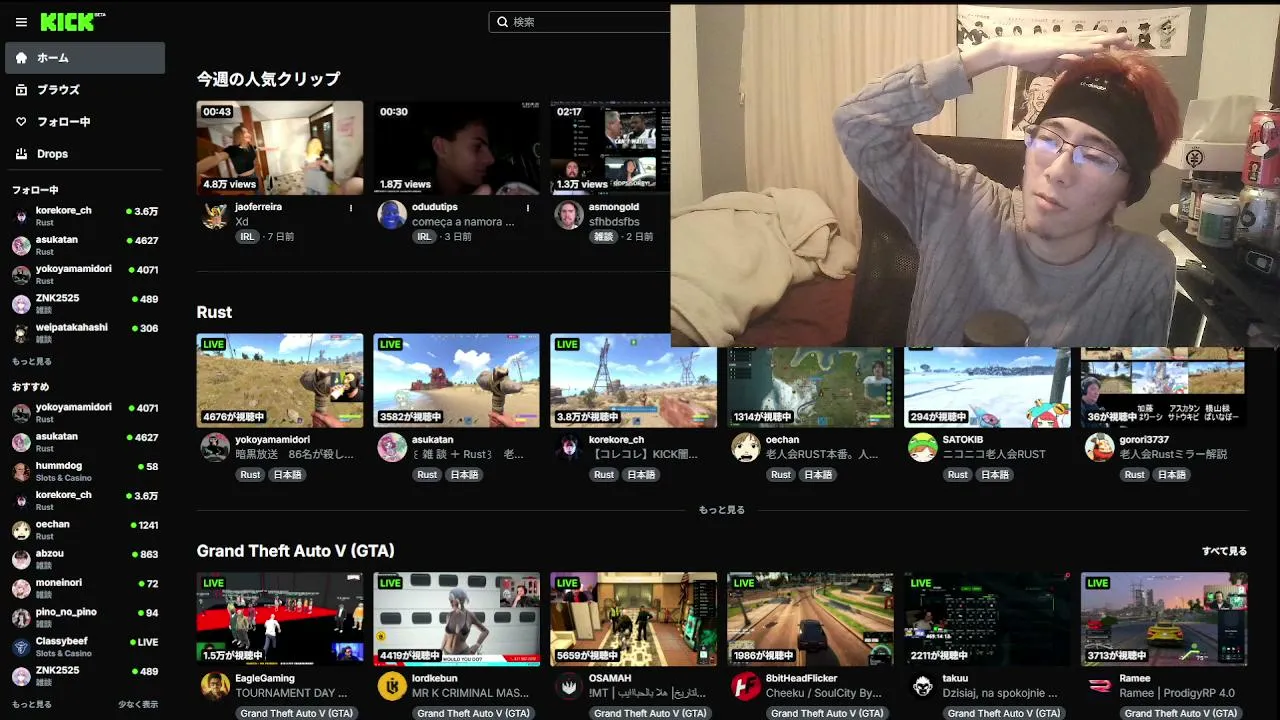
Task: Click SATOKIB avatar in Rust row
Action: [922, 447]
